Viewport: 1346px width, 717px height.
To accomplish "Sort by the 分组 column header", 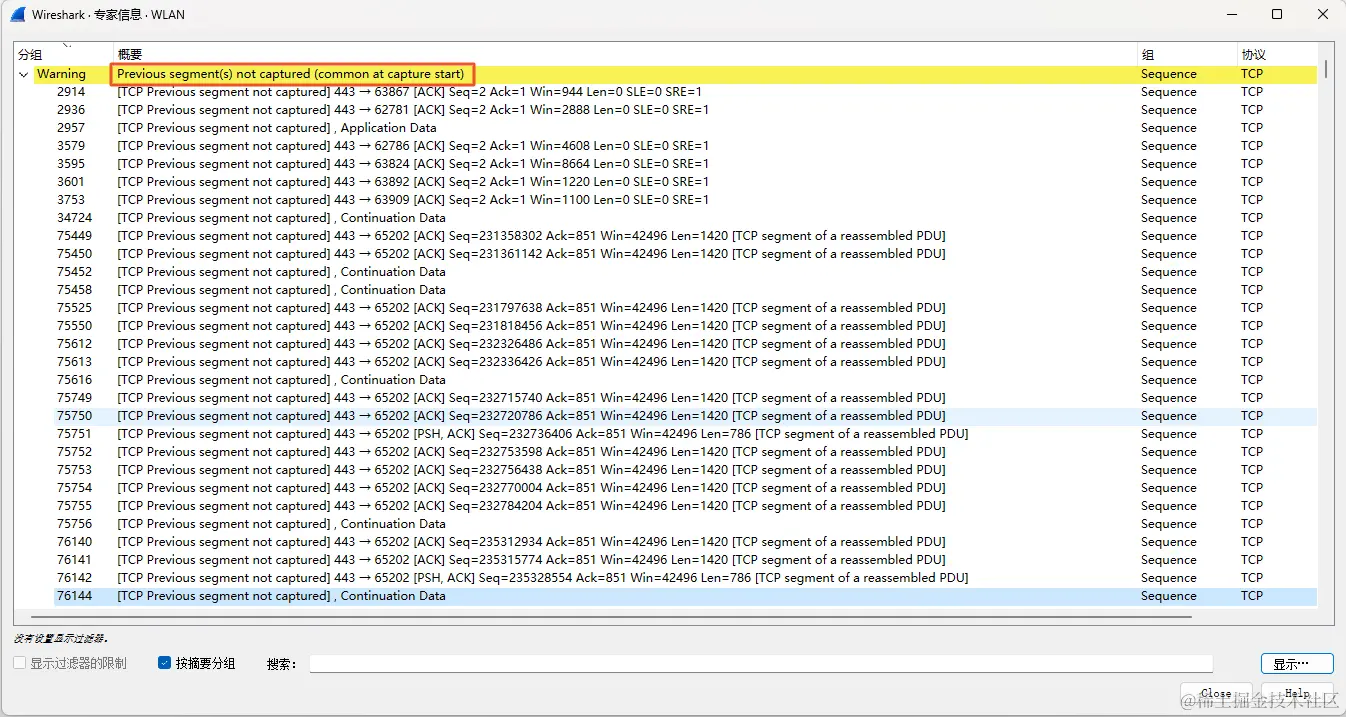I will [x=63, y=55].
